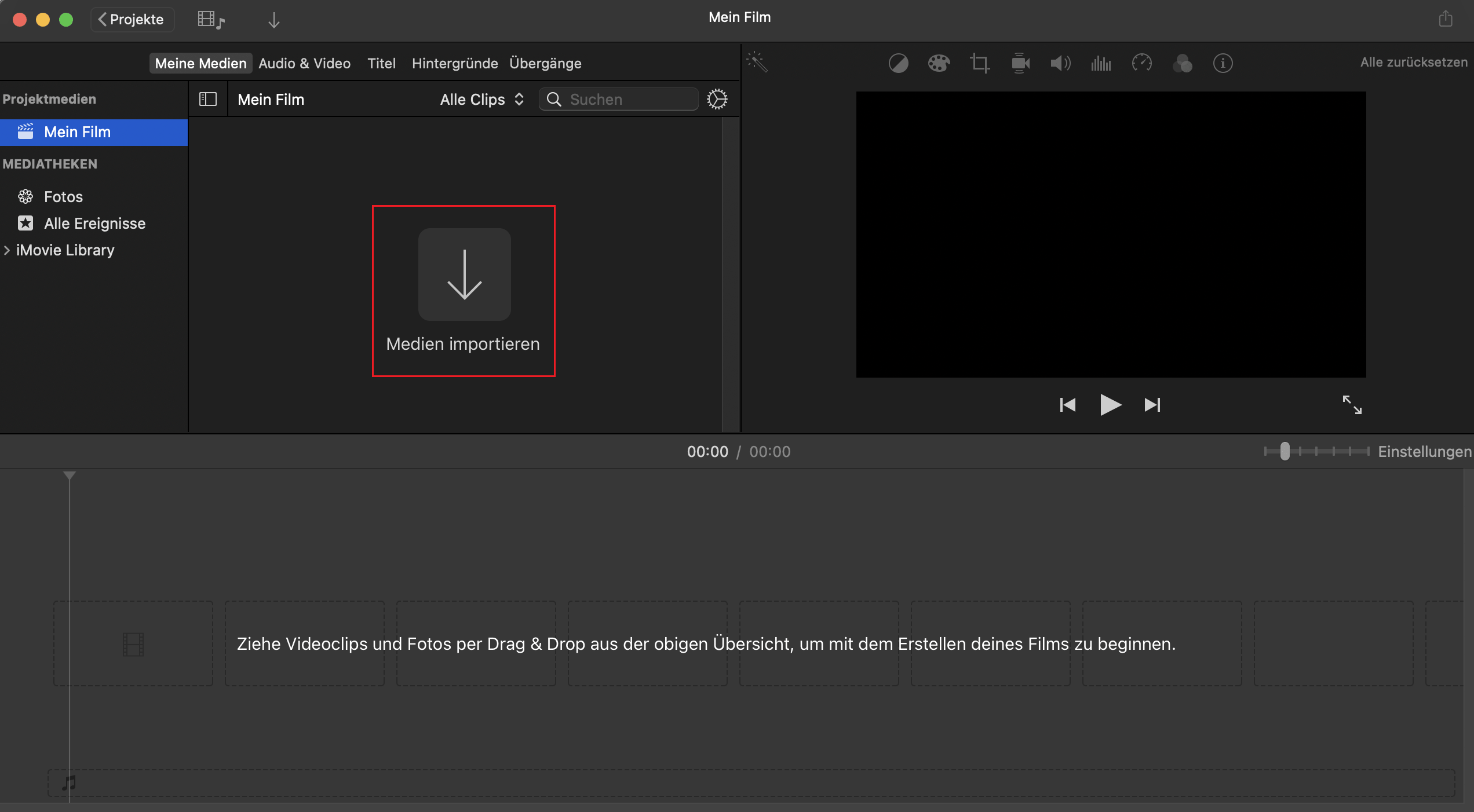Viewport: 1474px width, 812px height.
Task: Open the browser settings gear menu
Action: click(x=717, y=100)
